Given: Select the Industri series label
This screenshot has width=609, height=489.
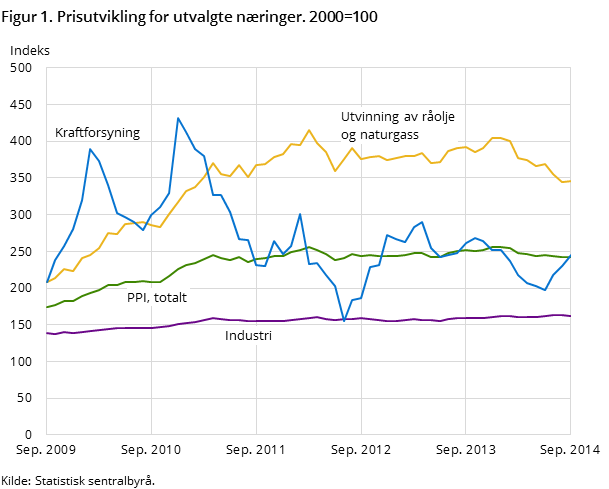Looking at the screenshot, I should [x=248, y=336].
